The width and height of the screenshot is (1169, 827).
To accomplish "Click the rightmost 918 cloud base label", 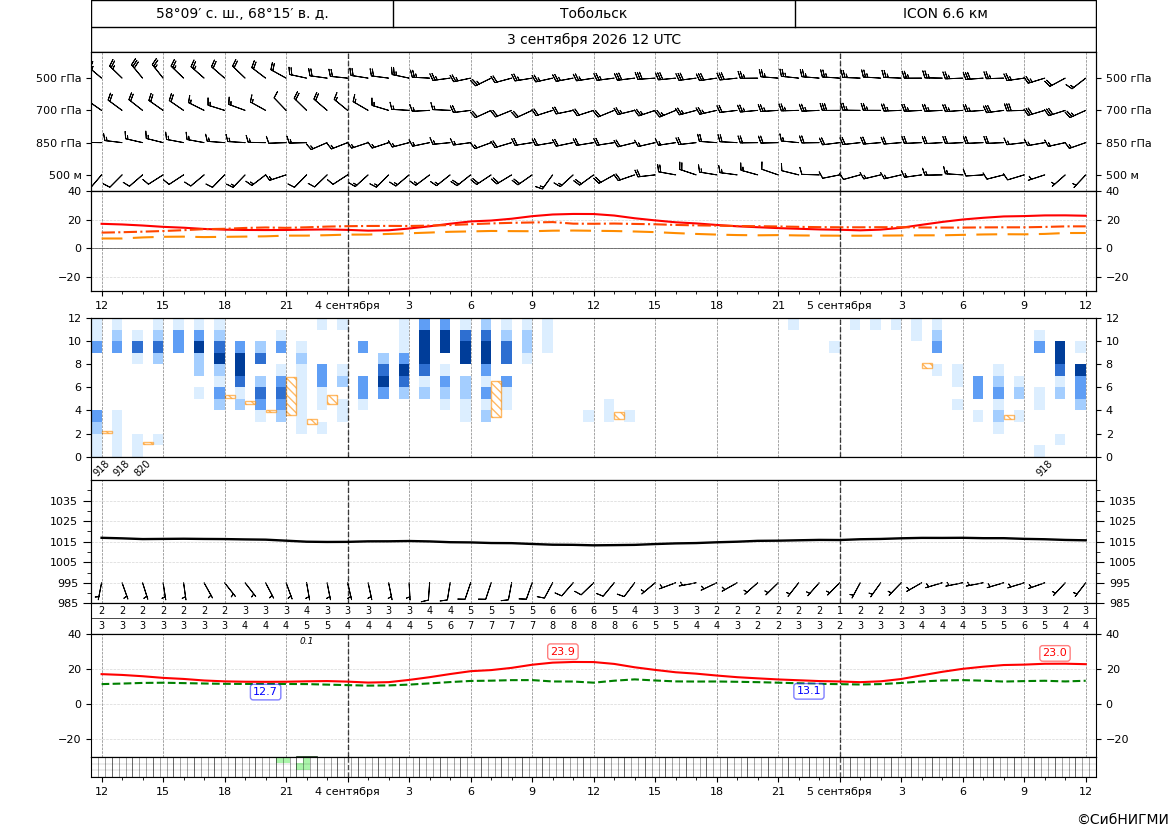I will coord(1044,468).
